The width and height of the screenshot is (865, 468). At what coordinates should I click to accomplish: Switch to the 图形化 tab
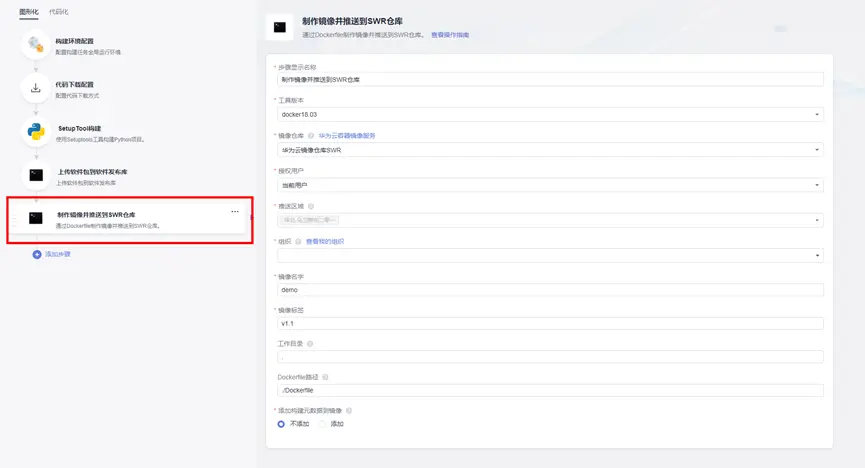[29, 12]
